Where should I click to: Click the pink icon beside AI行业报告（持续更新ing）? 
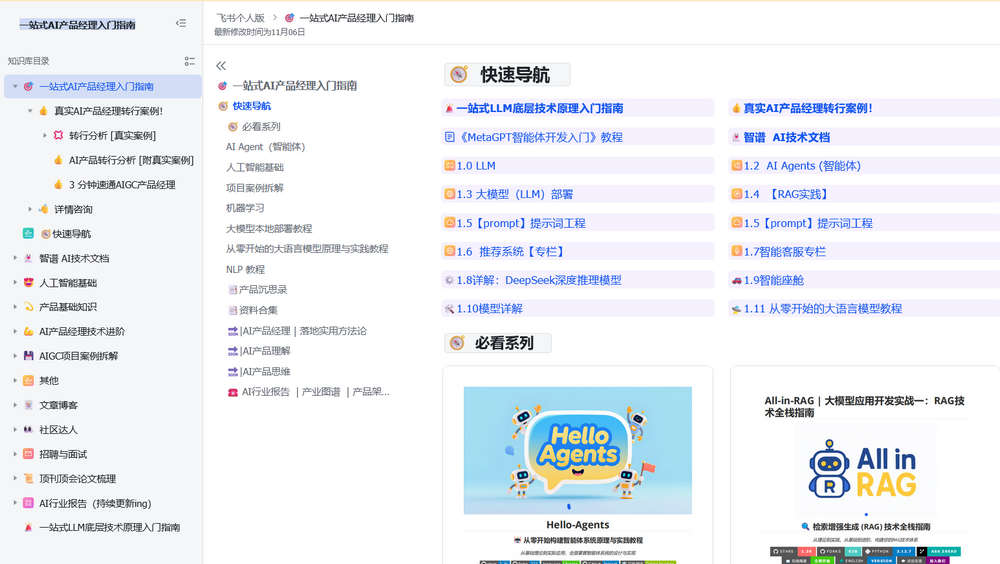28,503
